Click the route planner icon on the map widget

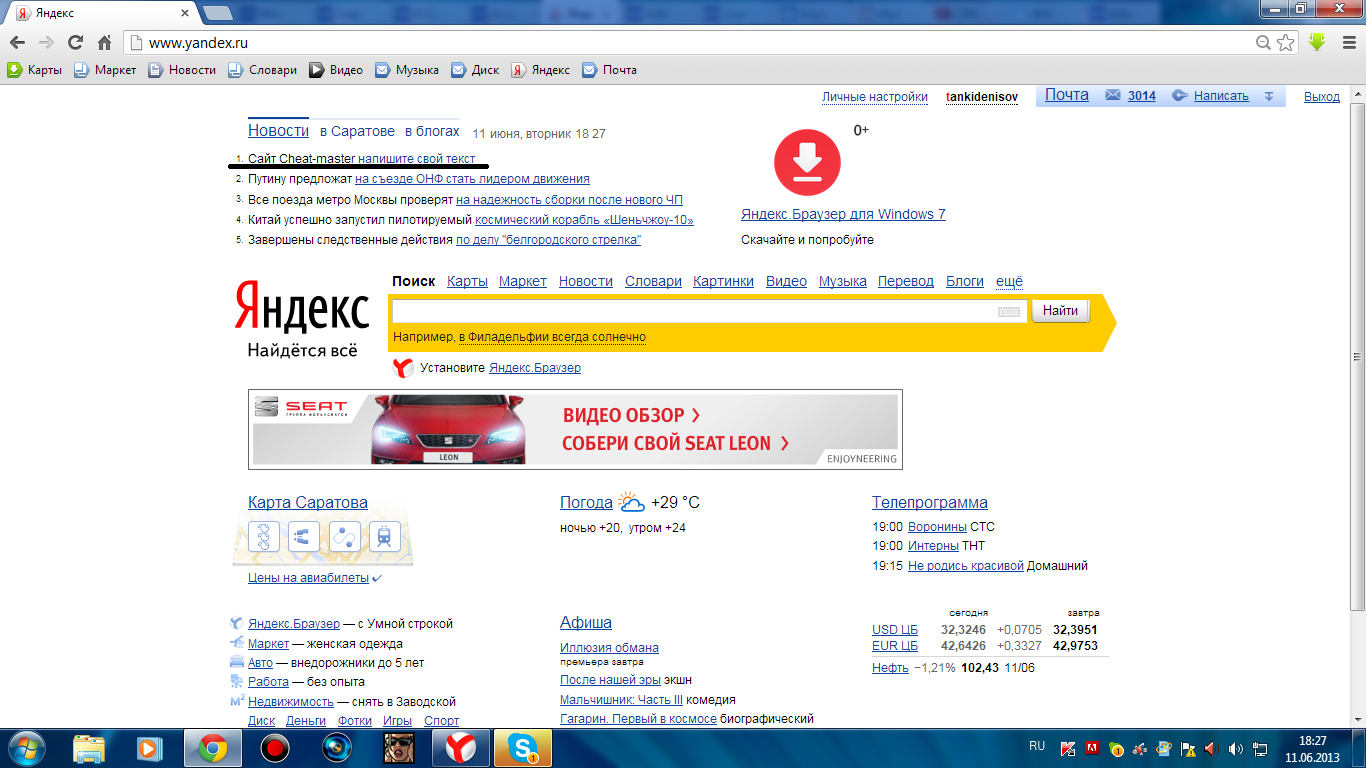coord(345,537)
